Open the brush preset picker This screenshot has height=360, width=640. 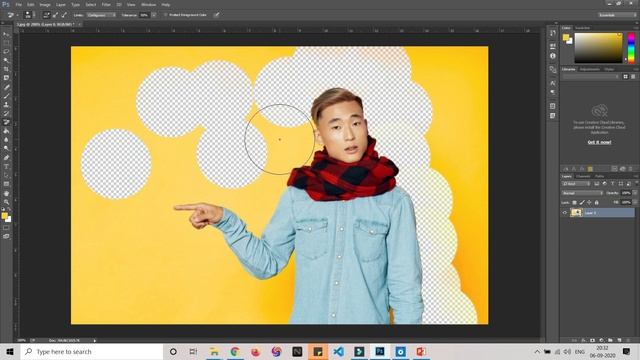(28, 15)
